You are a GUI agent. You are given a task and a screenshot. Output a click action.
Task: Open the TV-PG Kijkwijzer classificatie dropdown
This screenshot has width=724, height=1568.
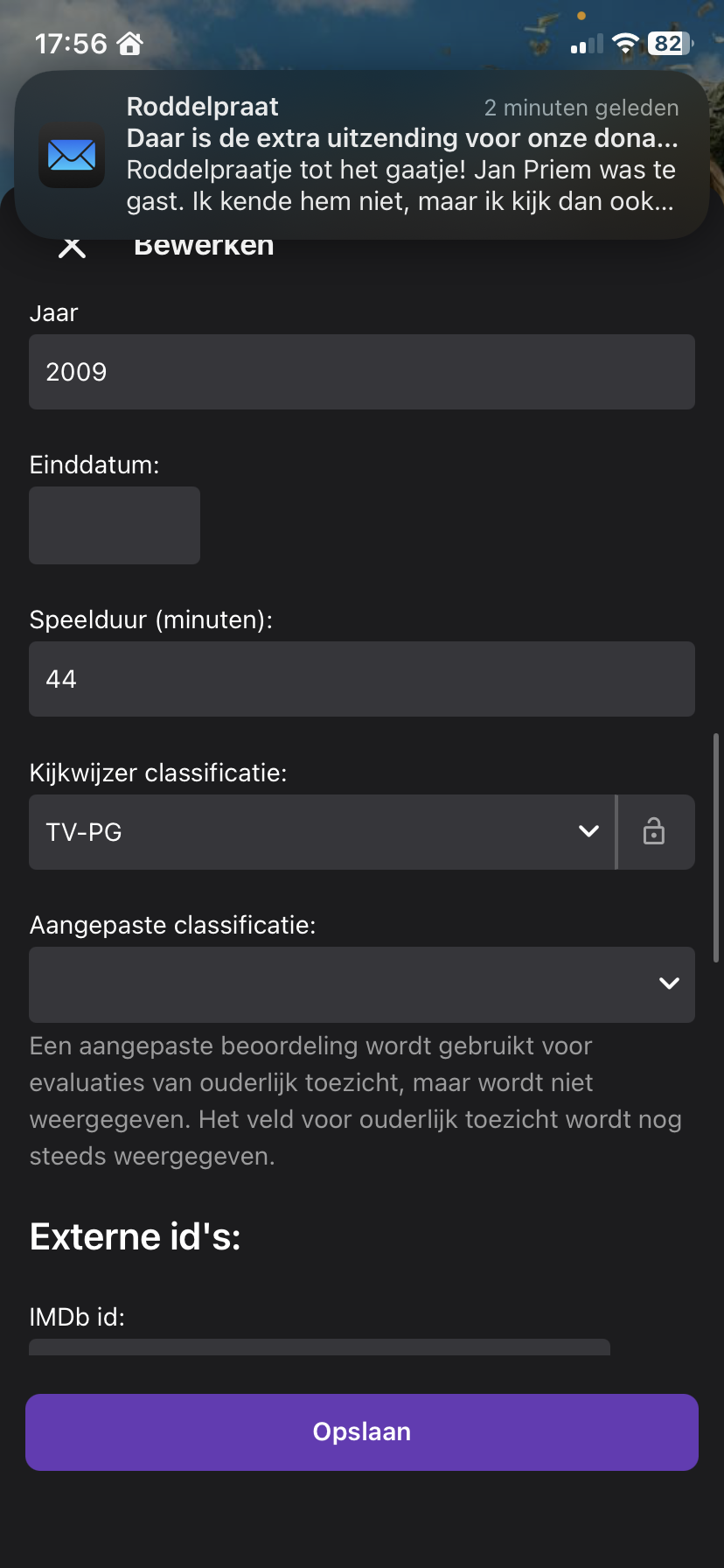click(x=322, y=831)
